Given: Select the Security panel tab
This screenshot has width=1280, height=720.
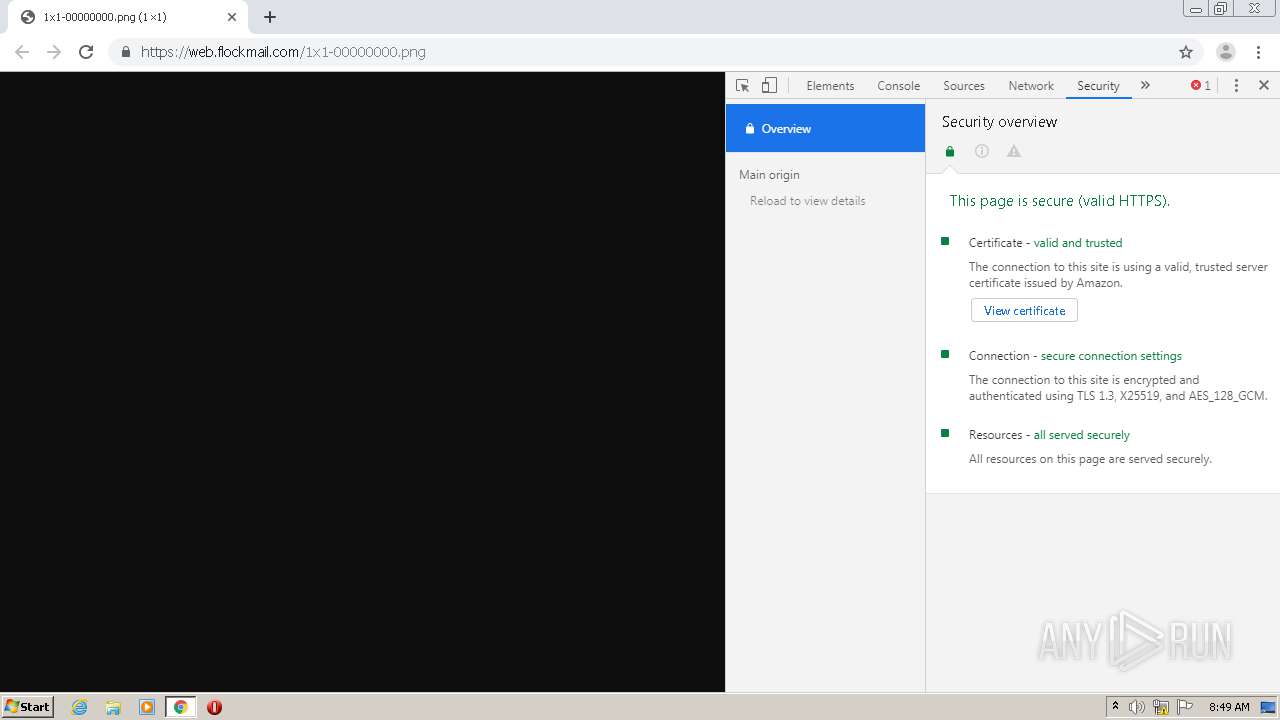Looking at the screenshot, I should click(1098, 86).
